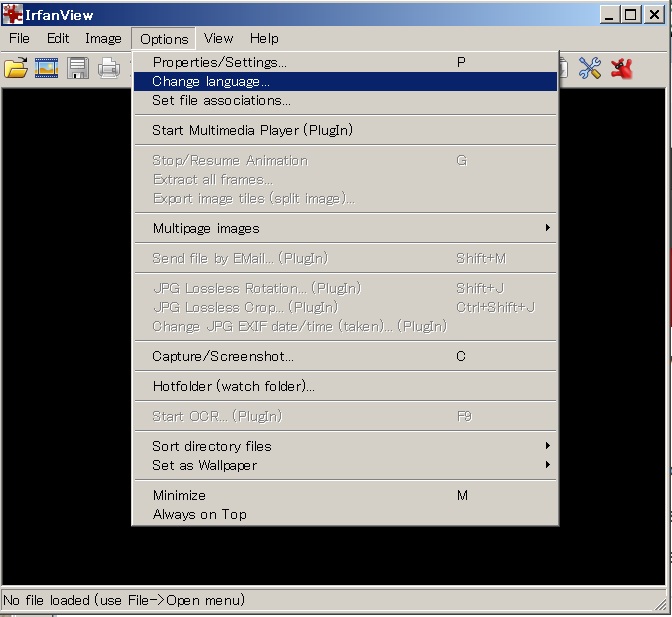The image size is (672, 617).
Task: Toggle Always on Top option
Action: pos(199,514)
